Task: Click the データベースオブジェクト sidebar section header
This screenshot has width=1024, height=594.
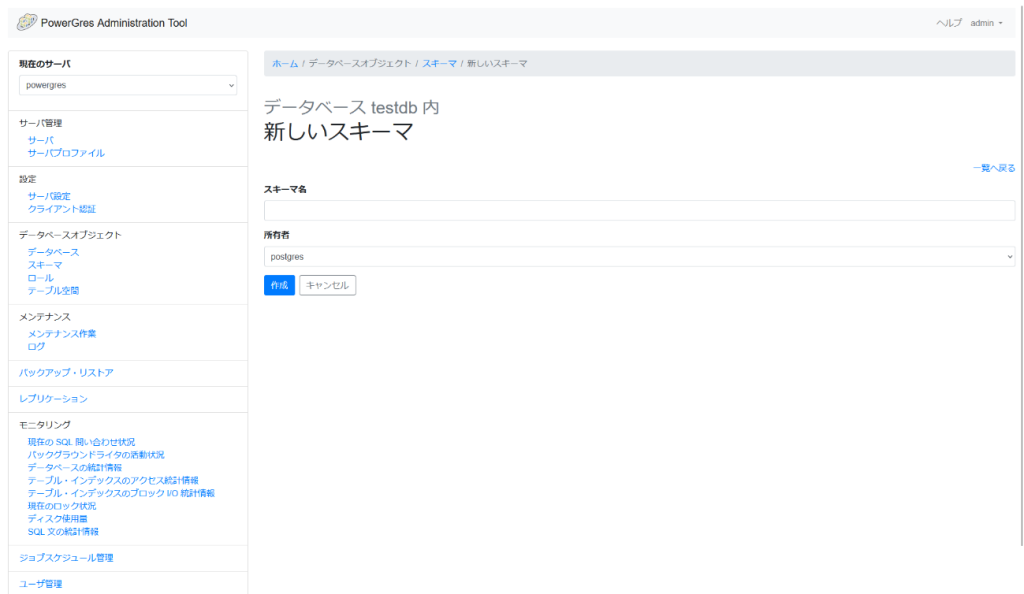Action: coord(70,235)
